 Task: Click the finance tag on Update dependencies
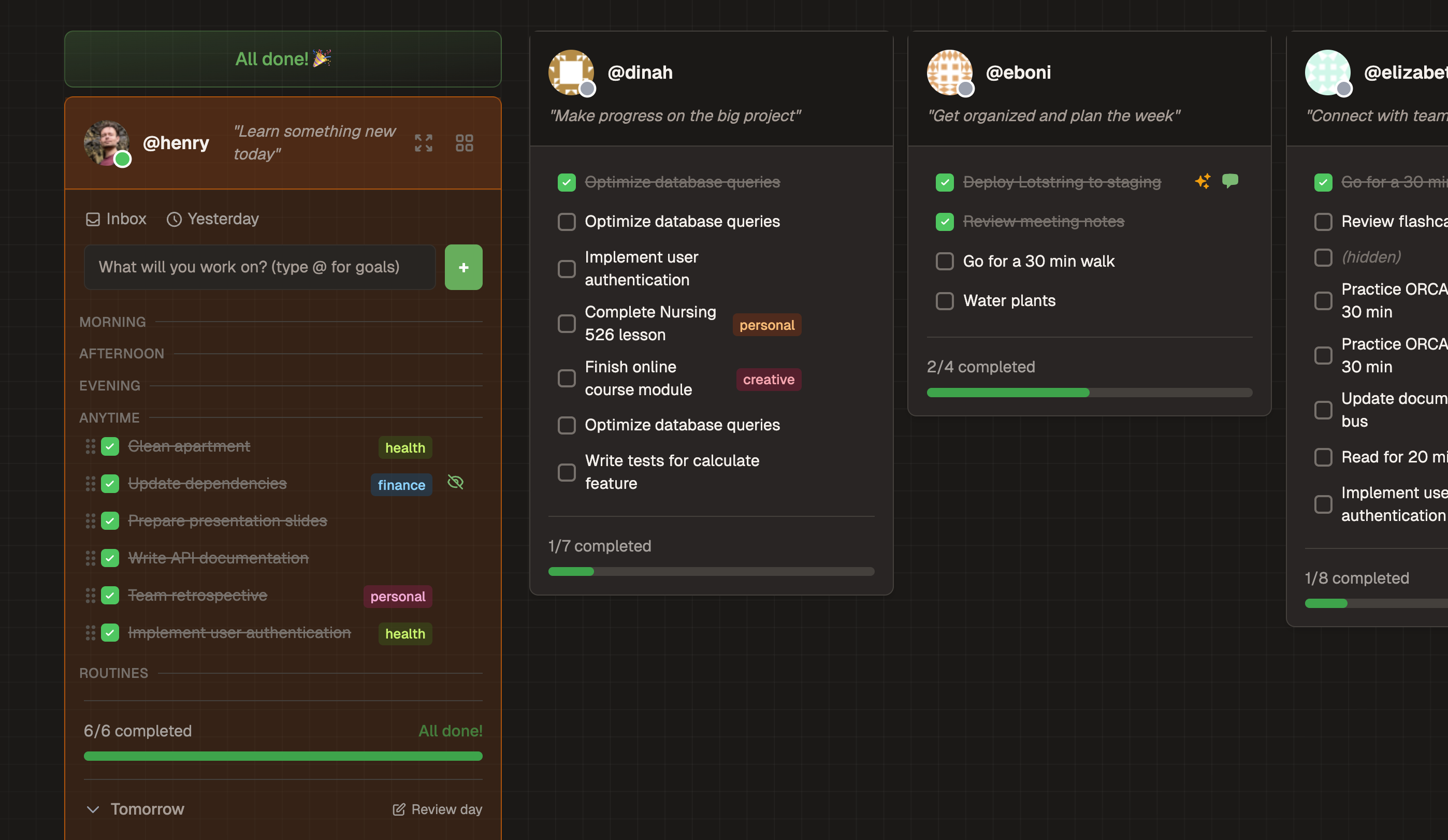pyautogui.click(x=401, y=484)
